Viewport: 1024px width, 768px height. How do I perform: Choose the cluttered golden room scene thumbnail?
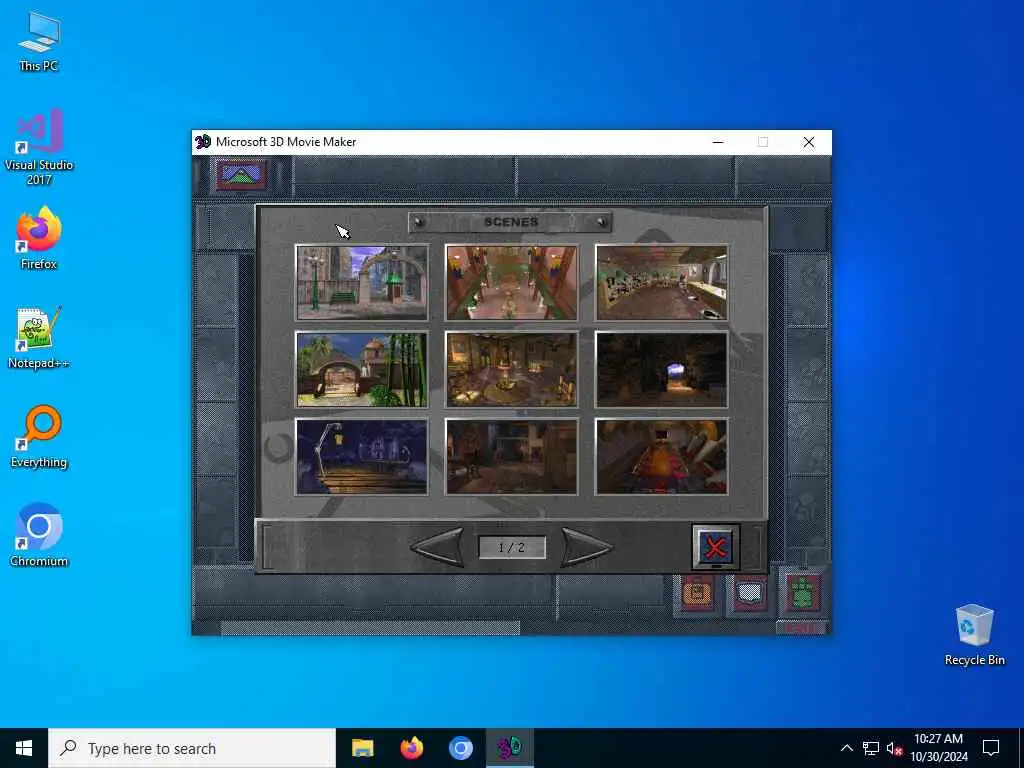(511, 369)
